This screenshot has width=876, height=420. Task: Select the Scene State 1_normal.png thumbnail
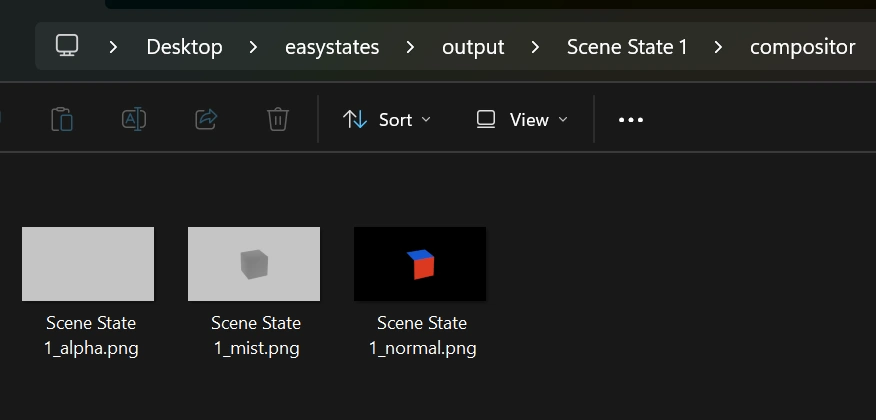pos(420,264)
